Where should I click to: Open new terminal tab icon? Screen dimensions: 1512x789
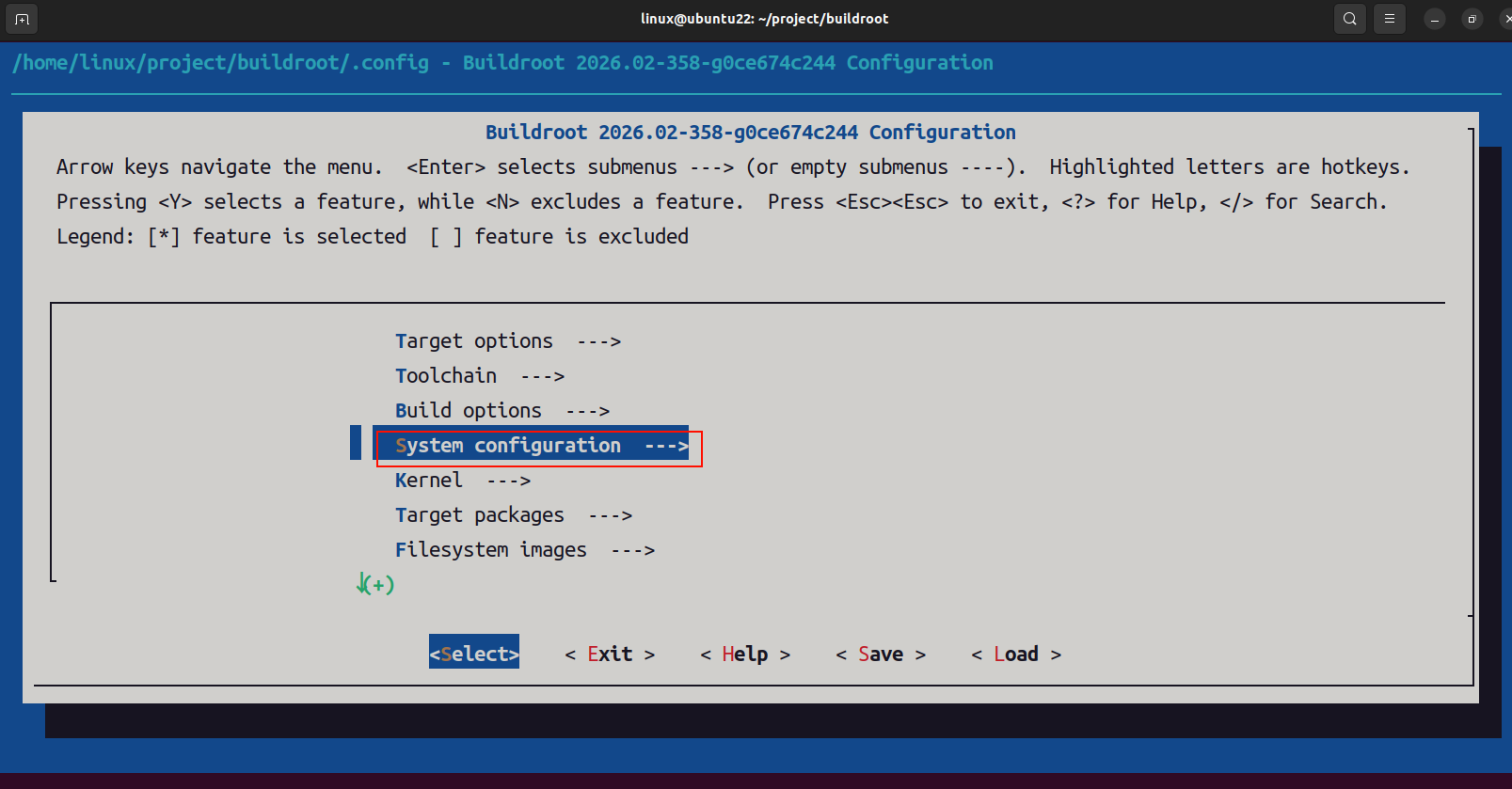click(x=23, y=19)
